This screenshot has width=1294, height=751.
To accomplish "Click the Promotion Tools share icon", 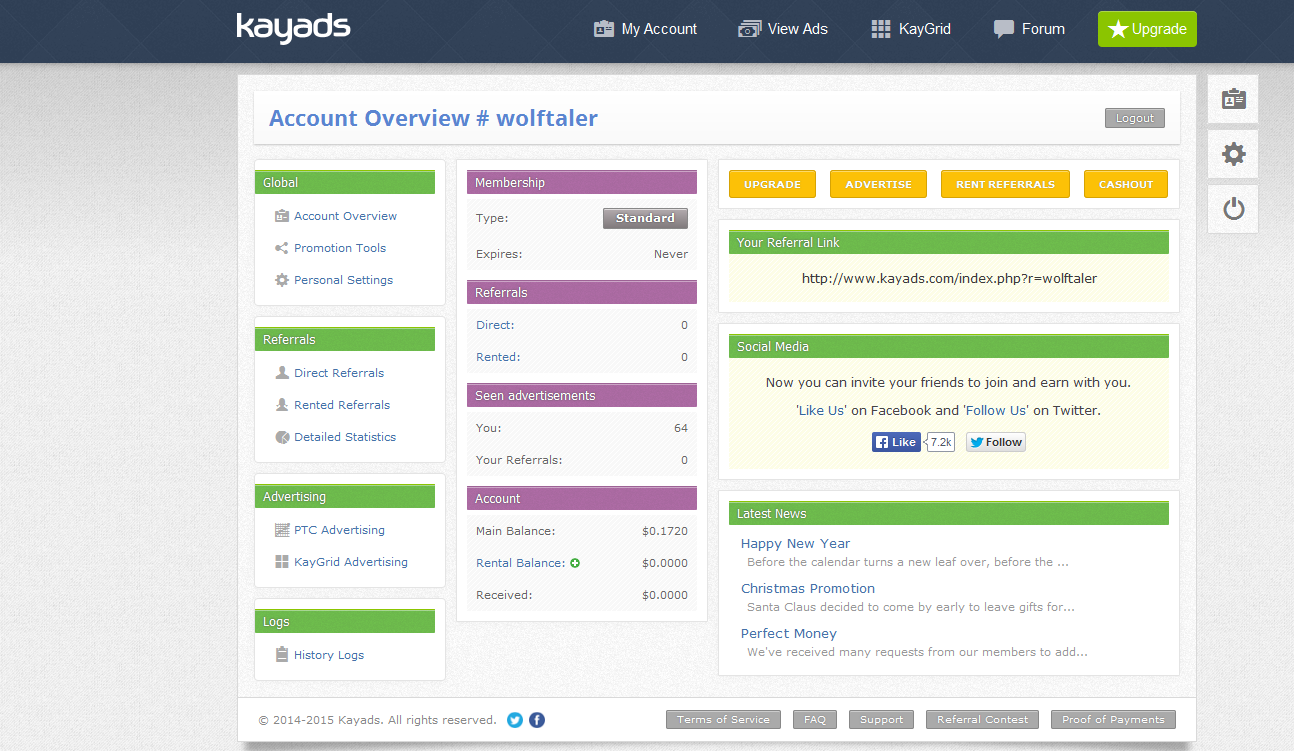I will (x=282, y=248).
